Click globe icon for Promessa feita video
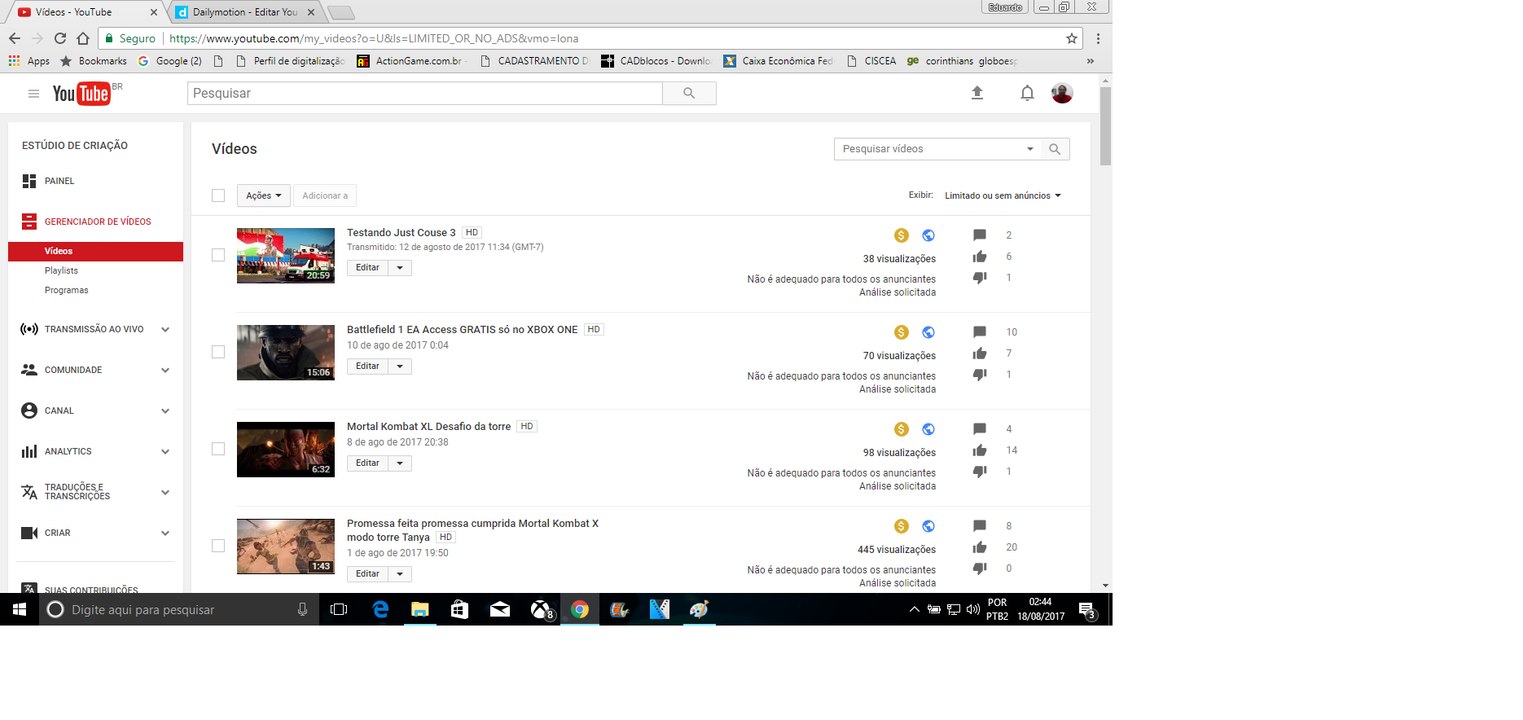Screen dimensions: 1523x720 tap(928, 526)
